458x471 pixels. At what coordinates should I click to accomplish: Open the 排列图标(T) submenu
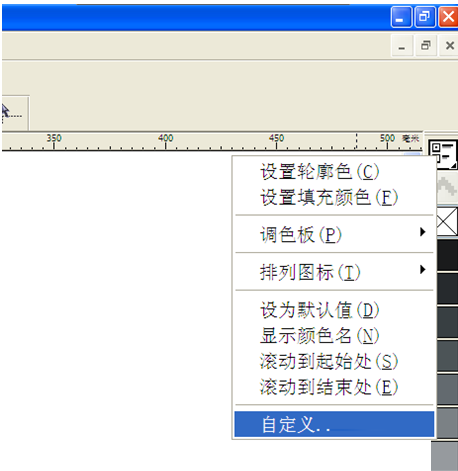334,272
